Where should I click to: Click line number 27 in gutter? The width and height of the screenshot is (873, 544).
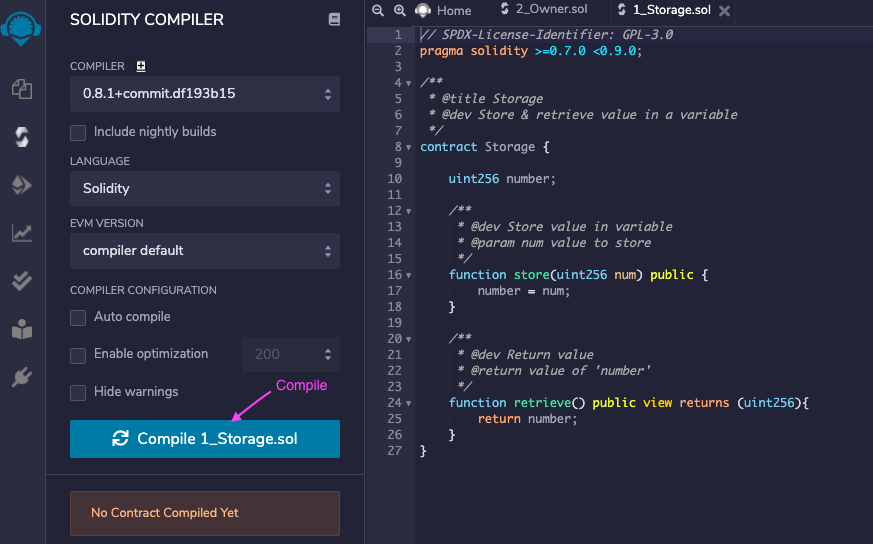tap(395, 451)
